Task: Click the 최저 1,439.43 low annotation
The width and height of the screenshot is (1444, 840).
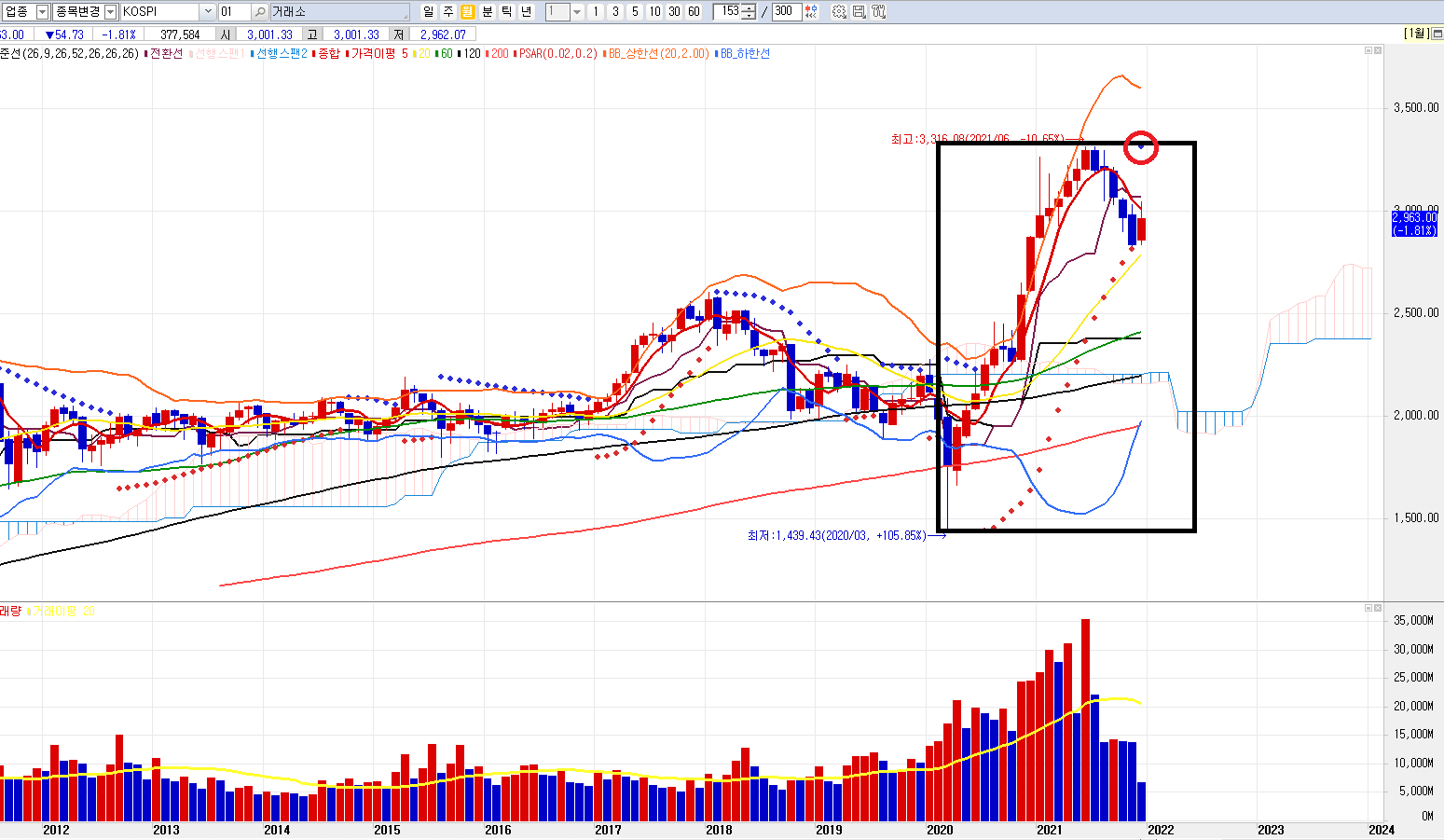Action: point(837,536)
